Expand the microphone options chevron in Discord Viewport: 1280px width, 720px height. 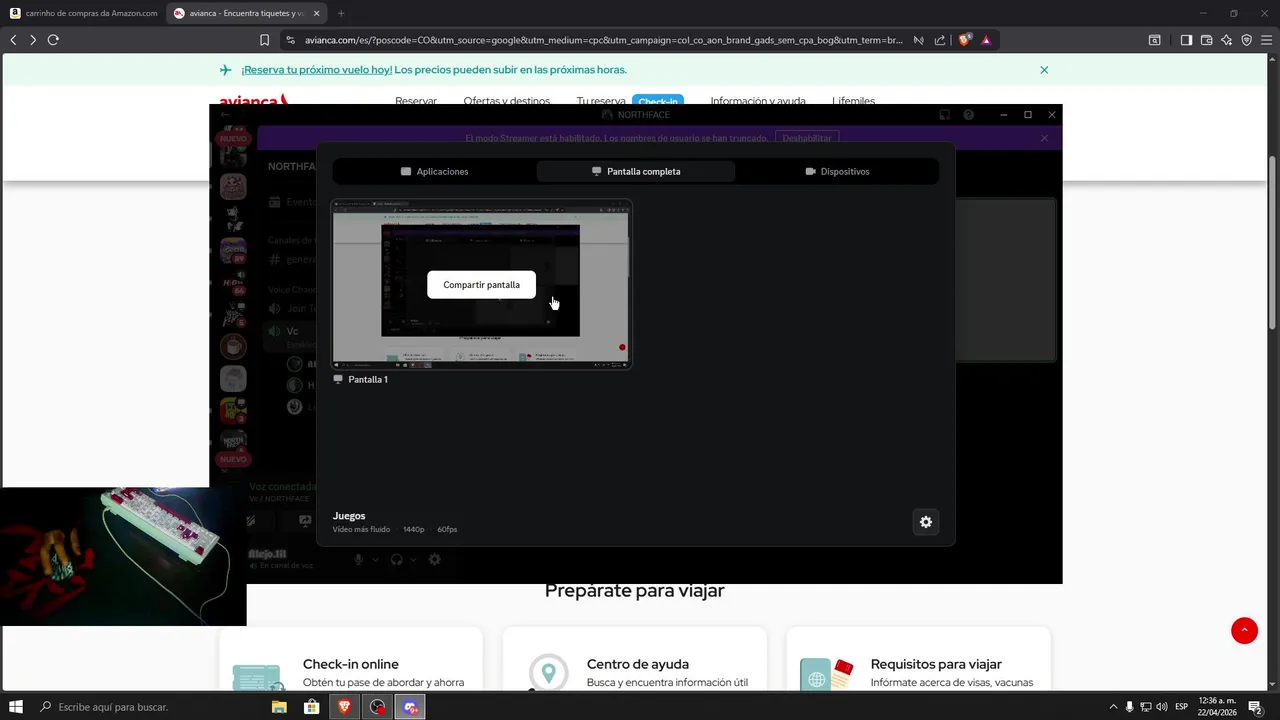point(376,560)
